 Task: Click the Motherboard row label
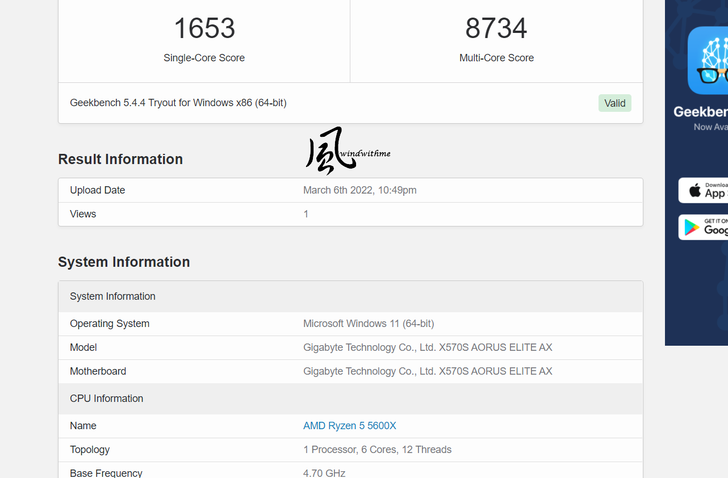tap(98, 372)
